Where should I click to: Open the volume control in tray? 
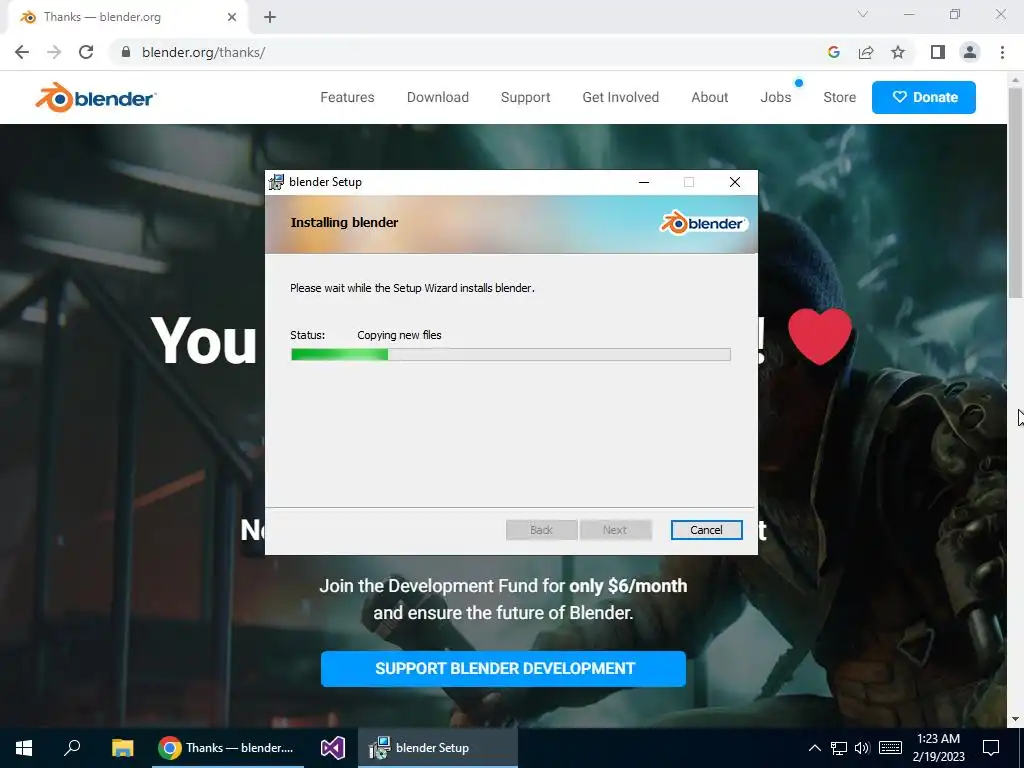pos(862,748)
